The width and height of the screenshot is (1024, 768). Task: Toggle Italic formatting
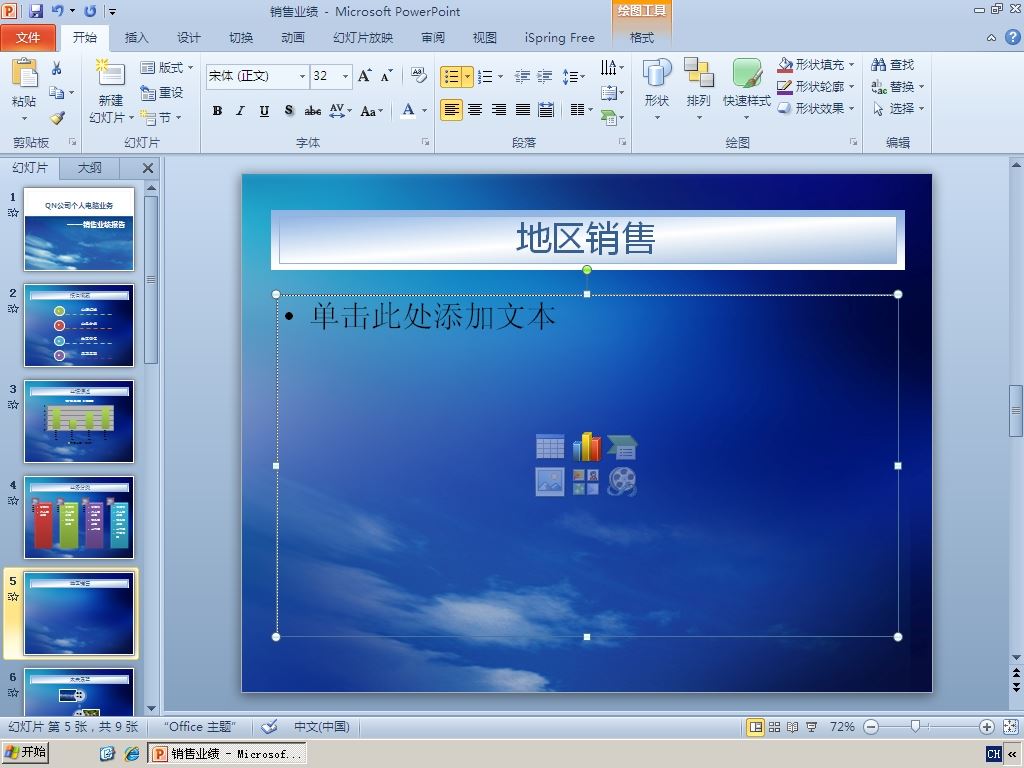[x=240, y=110]
